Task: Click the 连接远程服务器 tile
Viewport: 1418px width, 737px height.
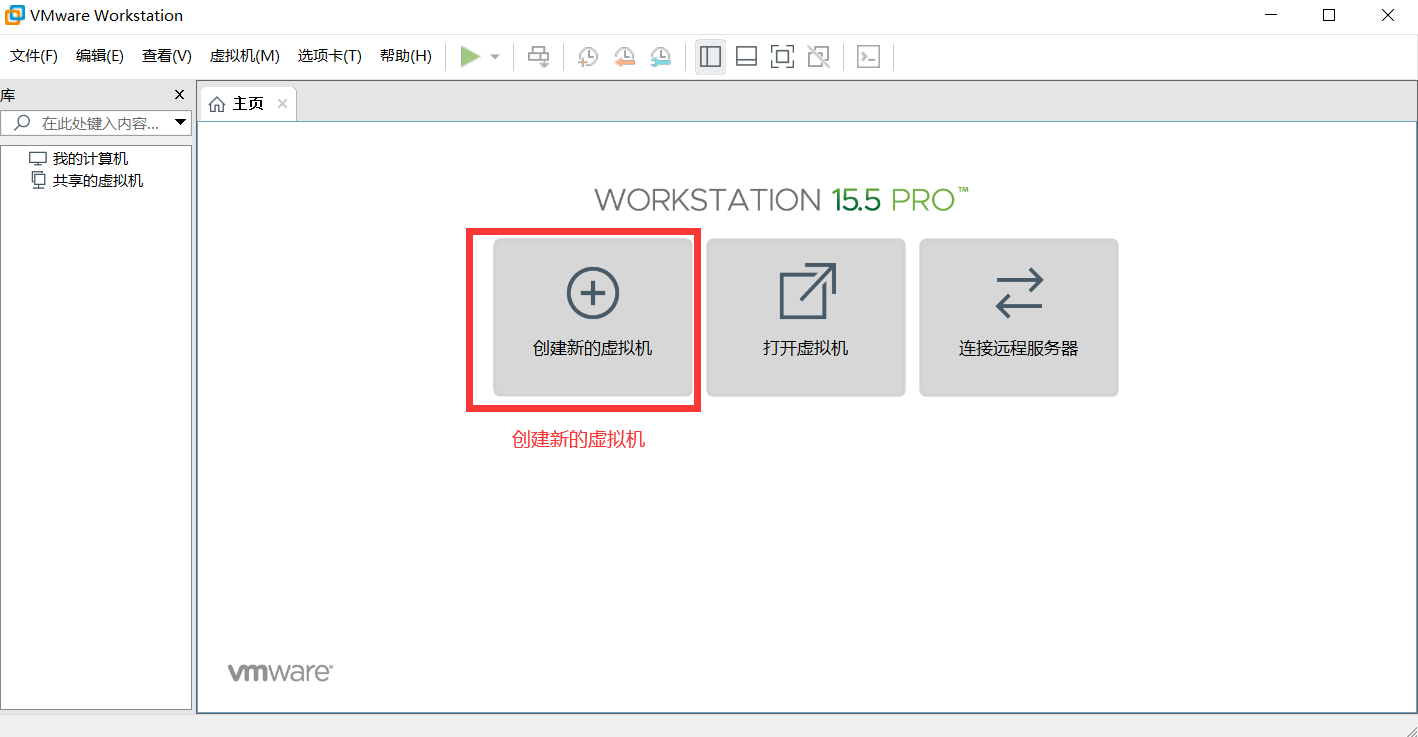Action: click(1019, 317)
